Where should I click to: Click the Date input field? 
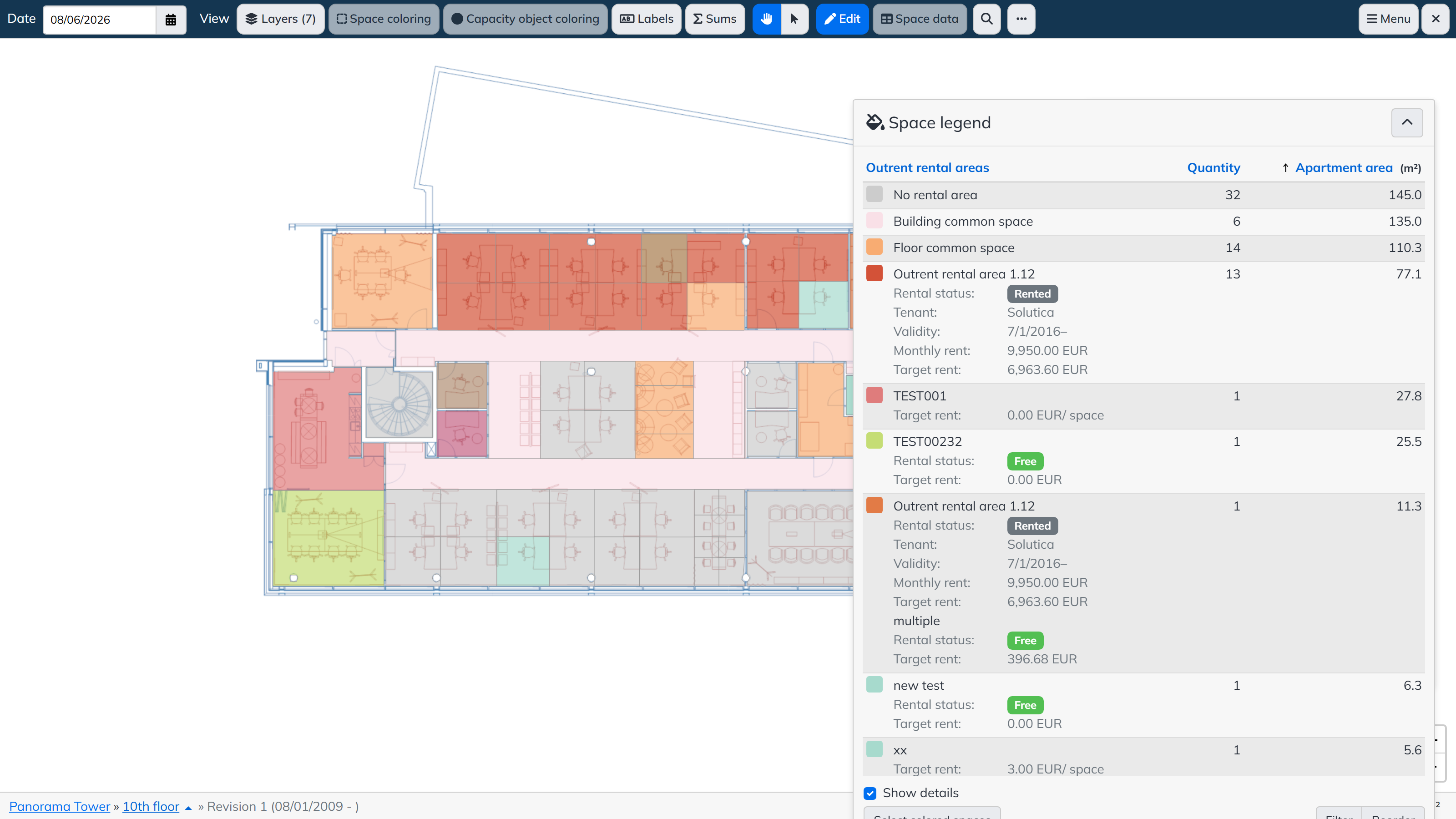[100, 19]
